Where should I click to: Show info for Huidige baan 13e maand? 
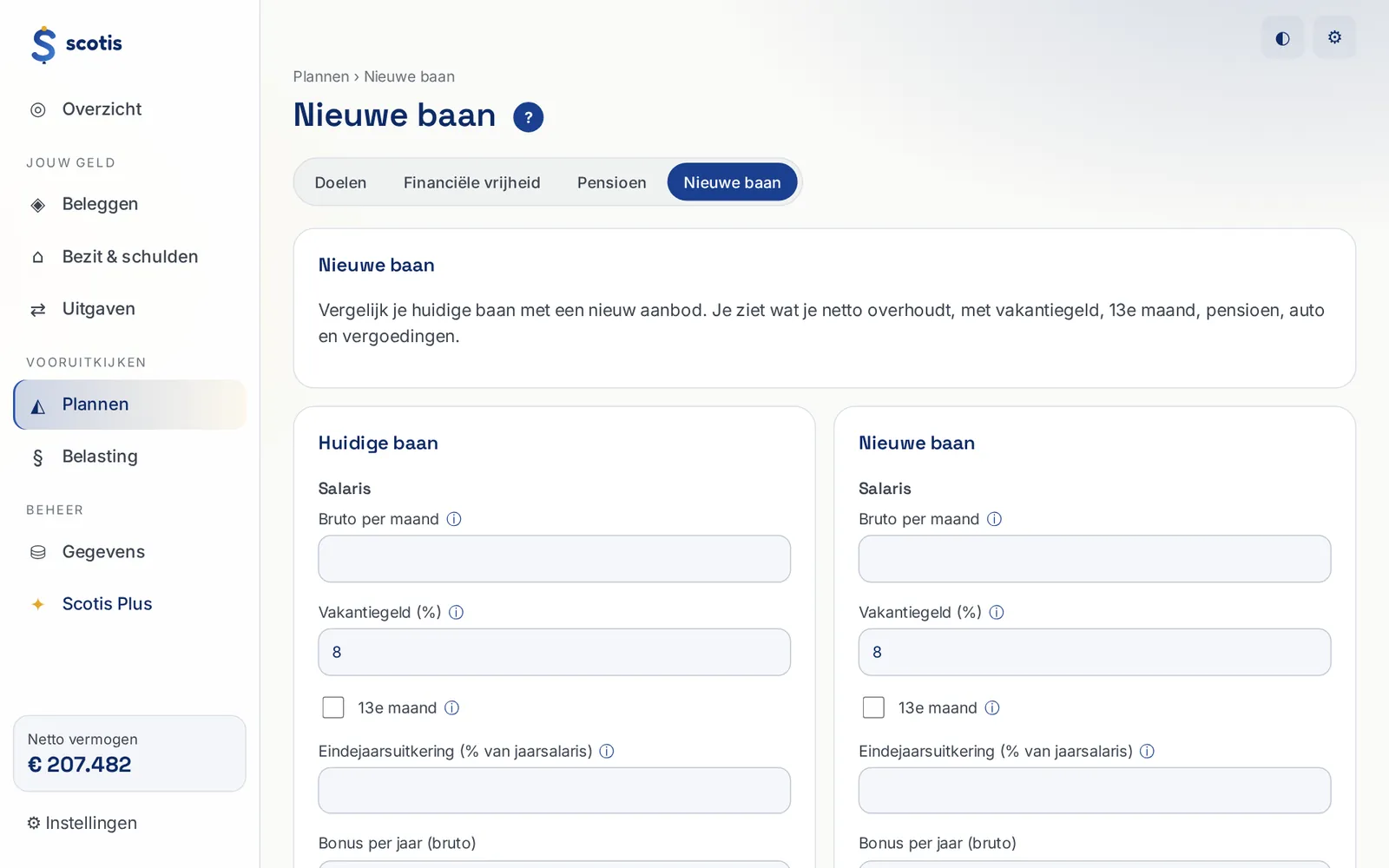click(451, 708)
